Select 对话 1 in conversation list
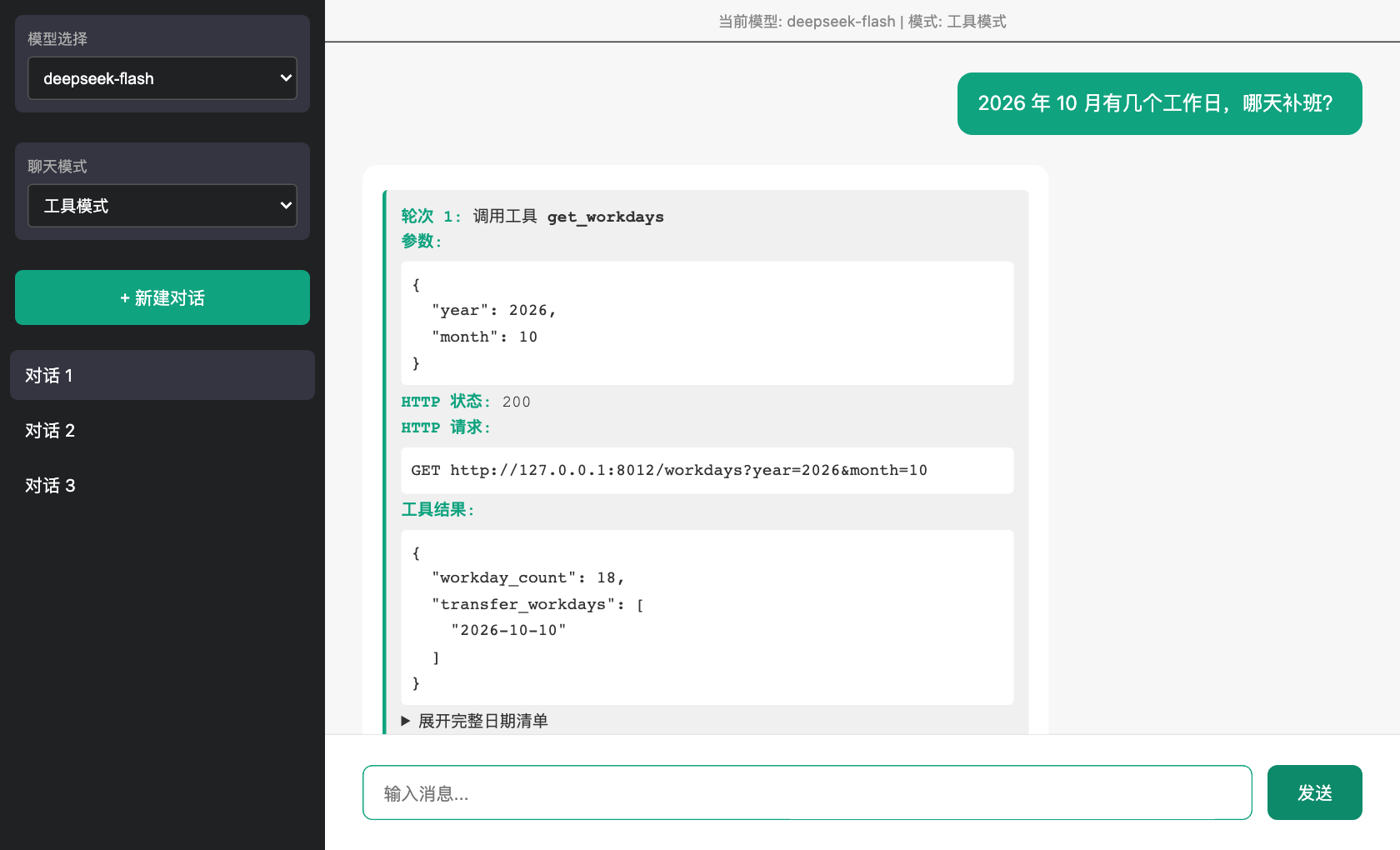The width and height of the screenshot is (1400, 850). (x=162, y=375)
